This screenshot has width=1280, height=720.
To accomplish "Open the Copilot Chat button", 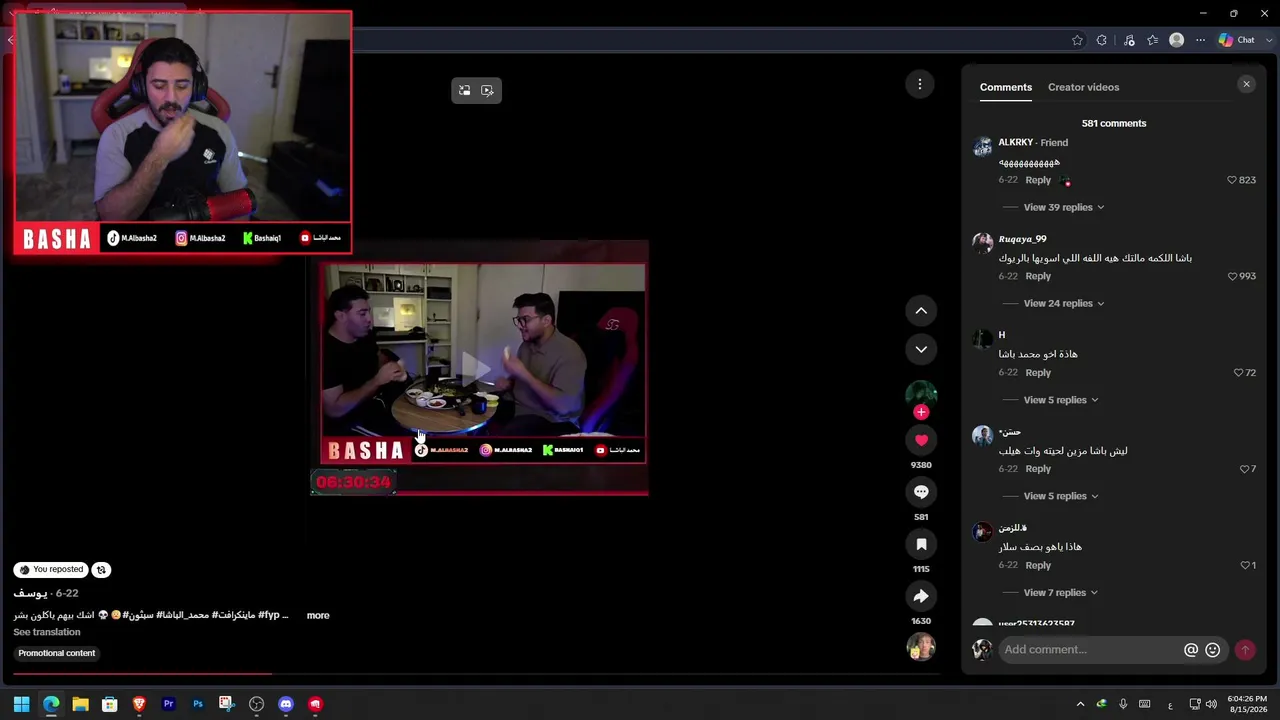I will pos(1237,40).
